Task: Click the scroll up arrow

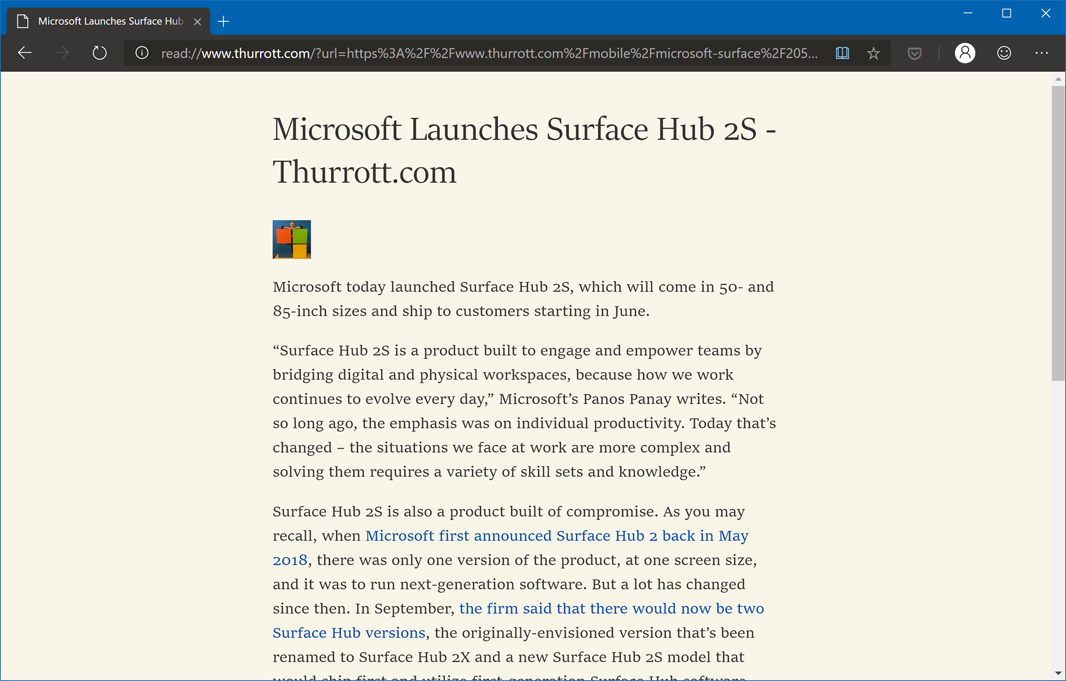Action: [x=1058, y=79]
